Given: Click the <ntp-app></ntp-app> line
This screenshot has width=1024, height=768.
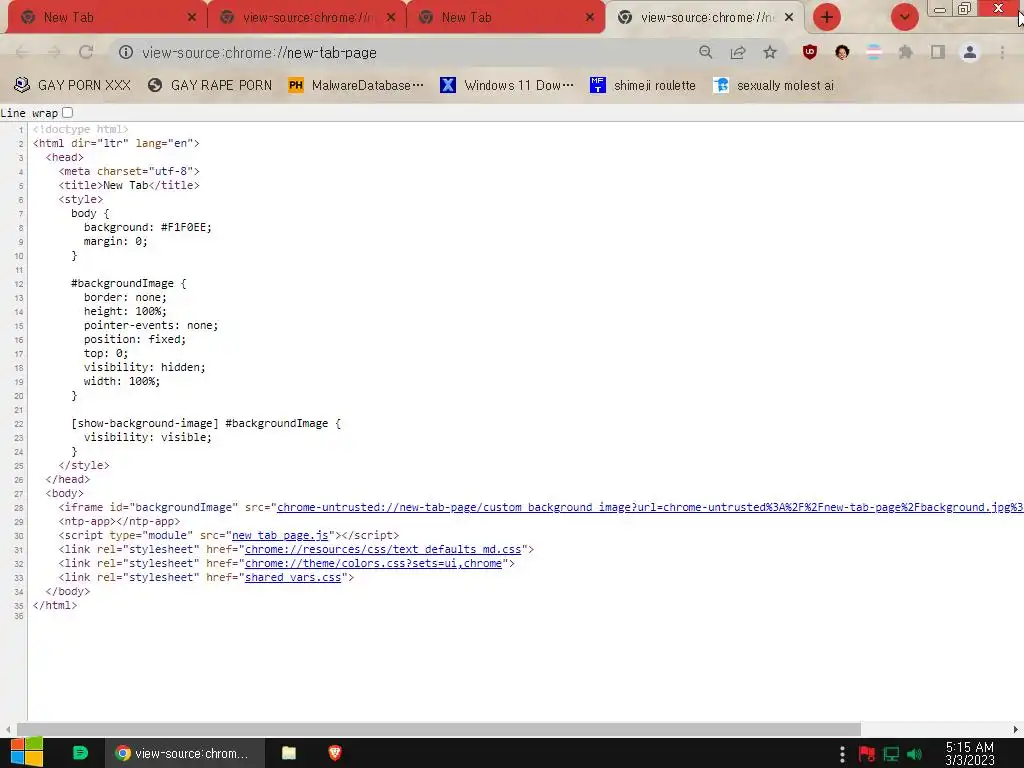Looking at the screenshot, I should (119, 521).
